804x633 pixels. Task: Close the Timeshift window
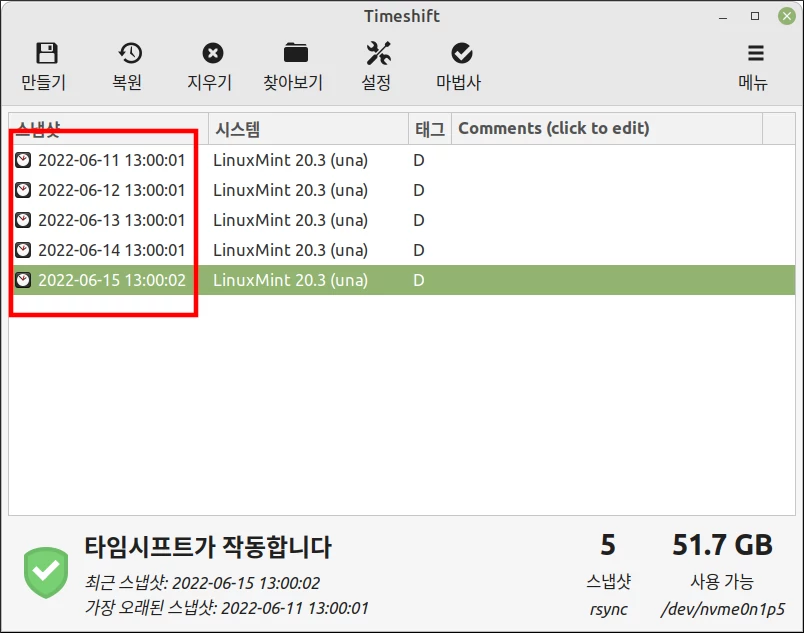[x=787, y=16]
